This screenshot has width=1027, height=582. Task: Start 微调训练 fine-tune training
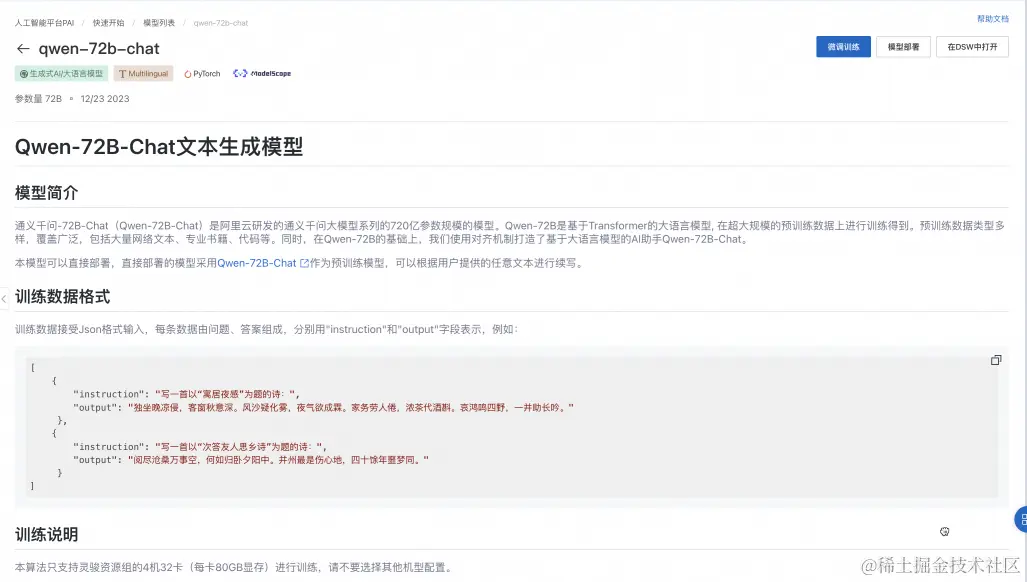pos(843,46)
